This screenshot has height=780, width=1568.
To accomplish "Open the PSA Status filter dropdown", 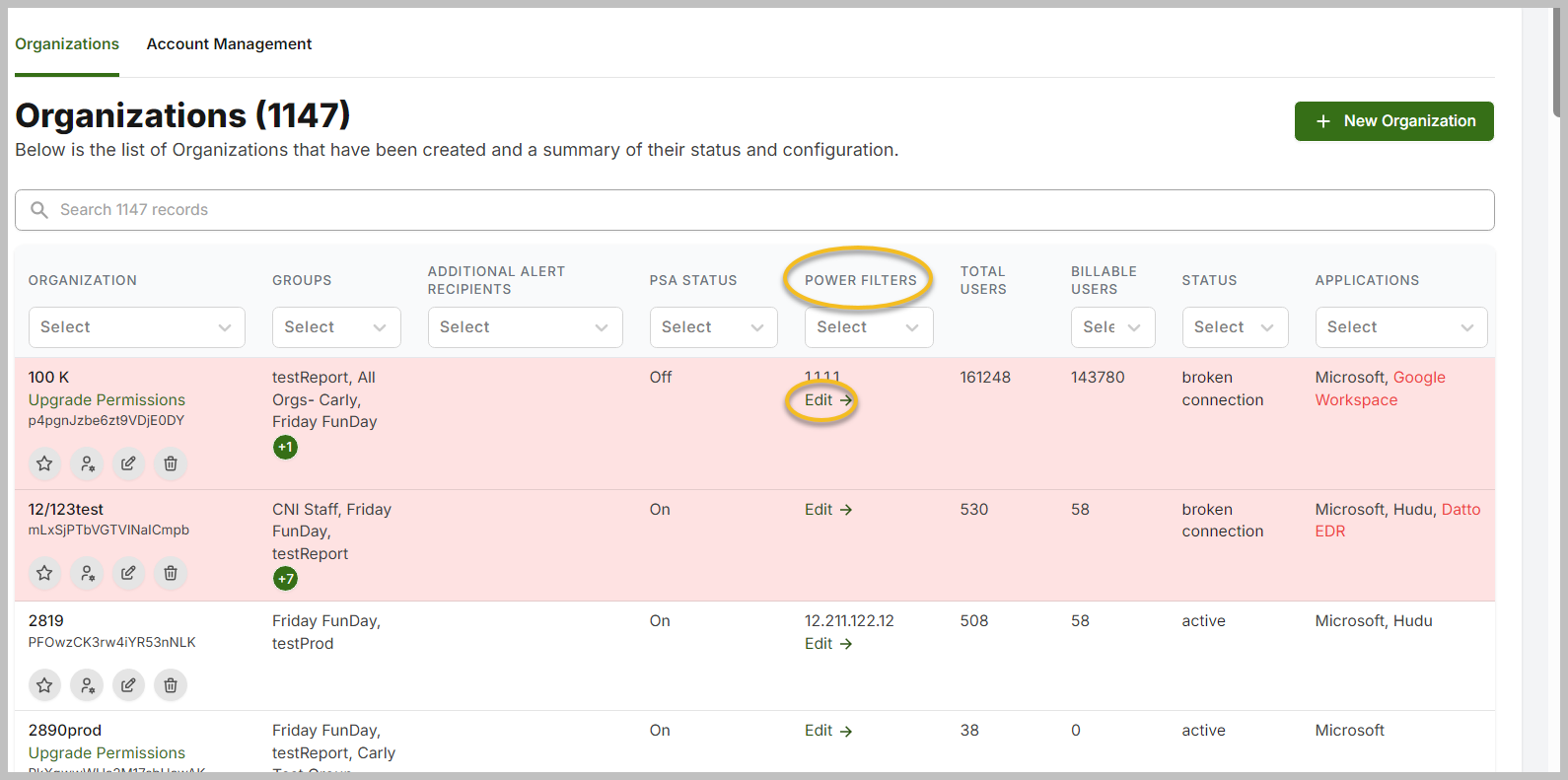I will [714, 327].
